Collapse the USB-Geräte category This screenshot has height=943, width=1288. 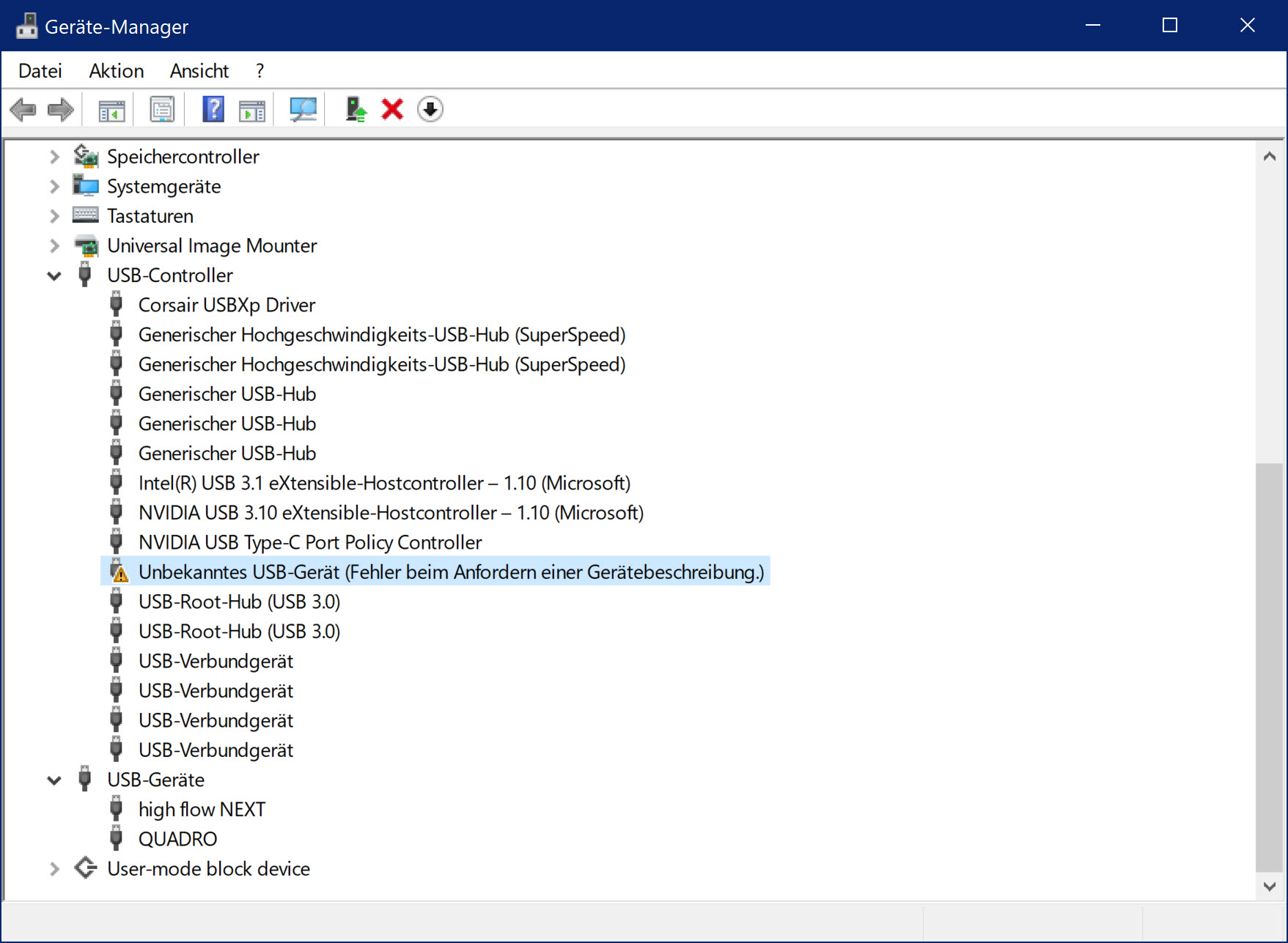[54, 780]
